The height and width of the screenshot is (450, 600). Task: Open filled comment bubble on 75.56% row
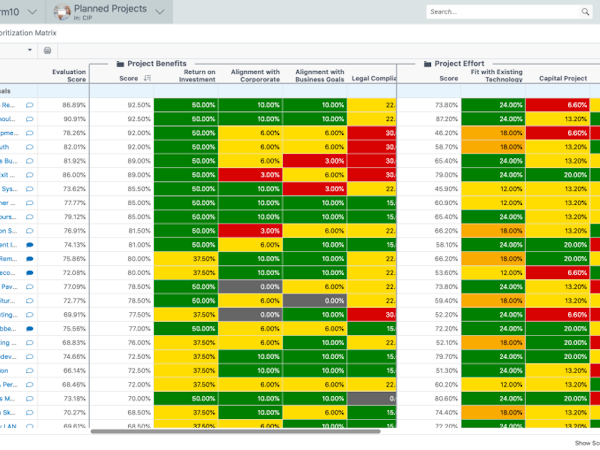tap(30, 329)
